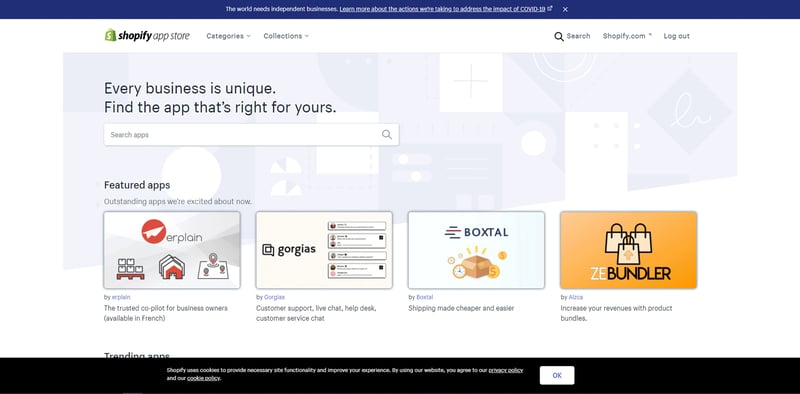Click into the Search apps field
The height and width of the screenshot is (394, 800).
coord(251,135)
